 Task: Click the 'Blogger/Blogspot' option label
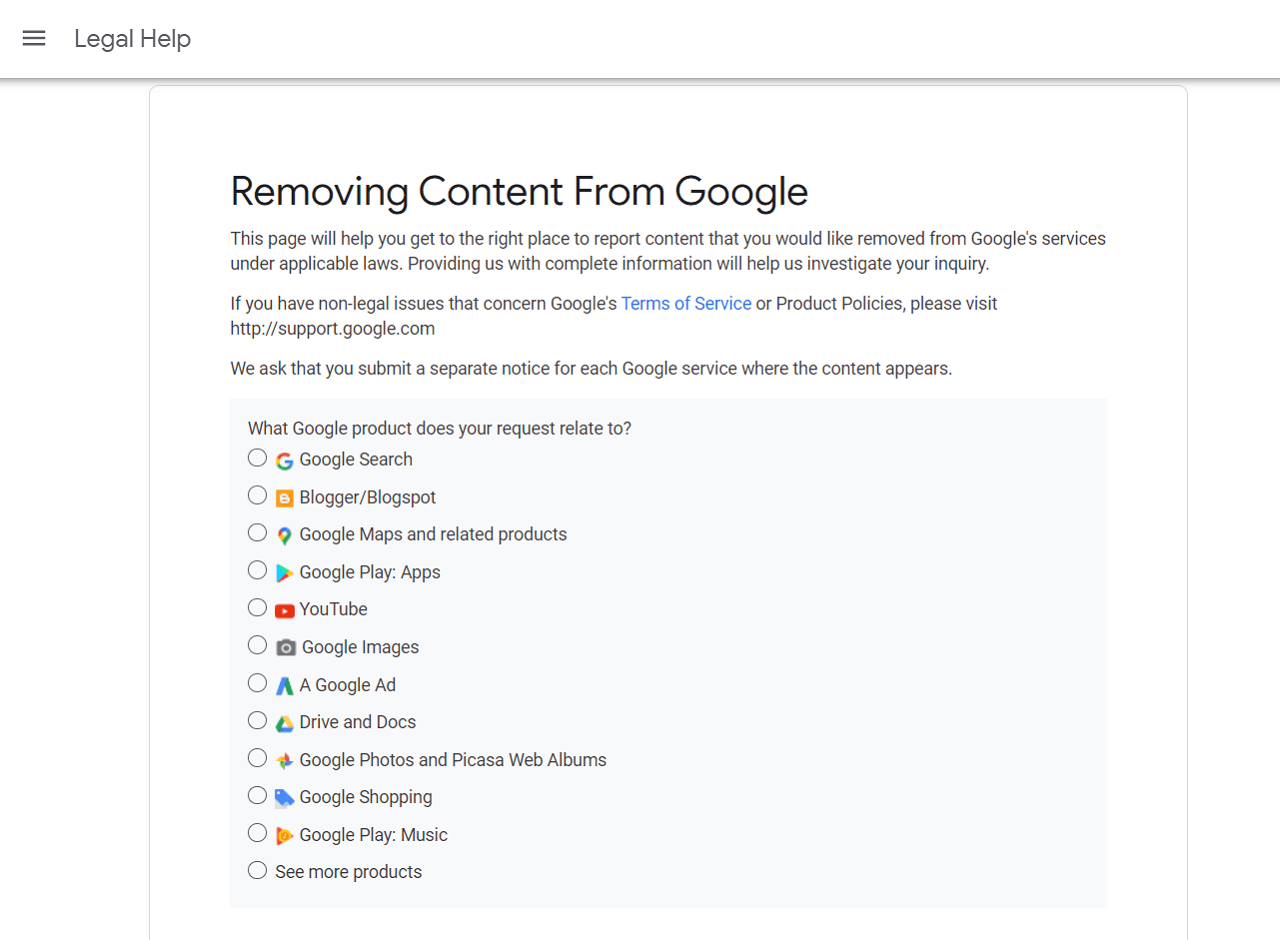(368, 498)
